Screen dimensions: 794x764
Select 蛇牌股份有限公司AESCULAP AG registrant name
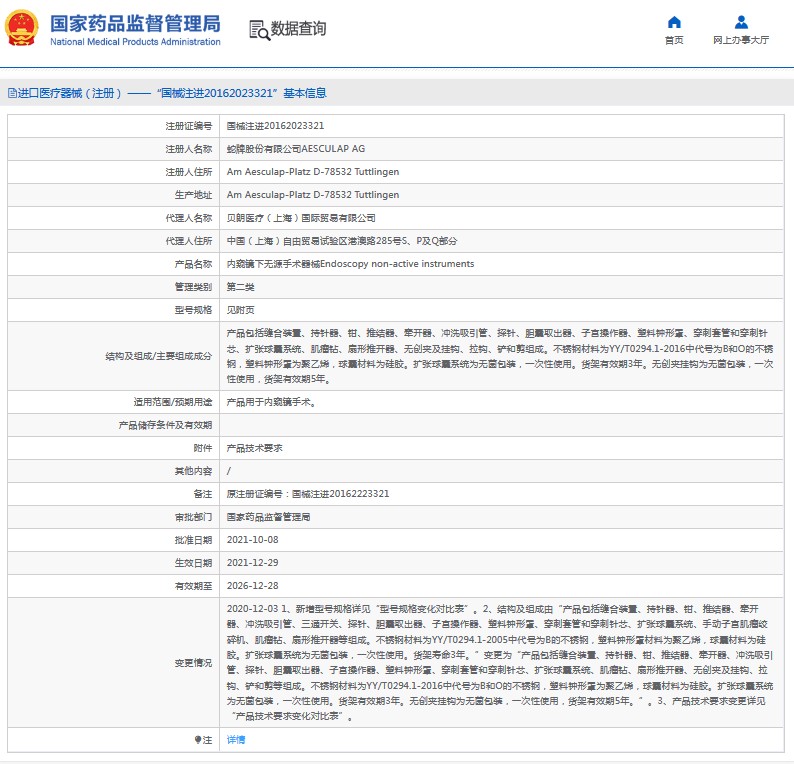tap(296, 149)
